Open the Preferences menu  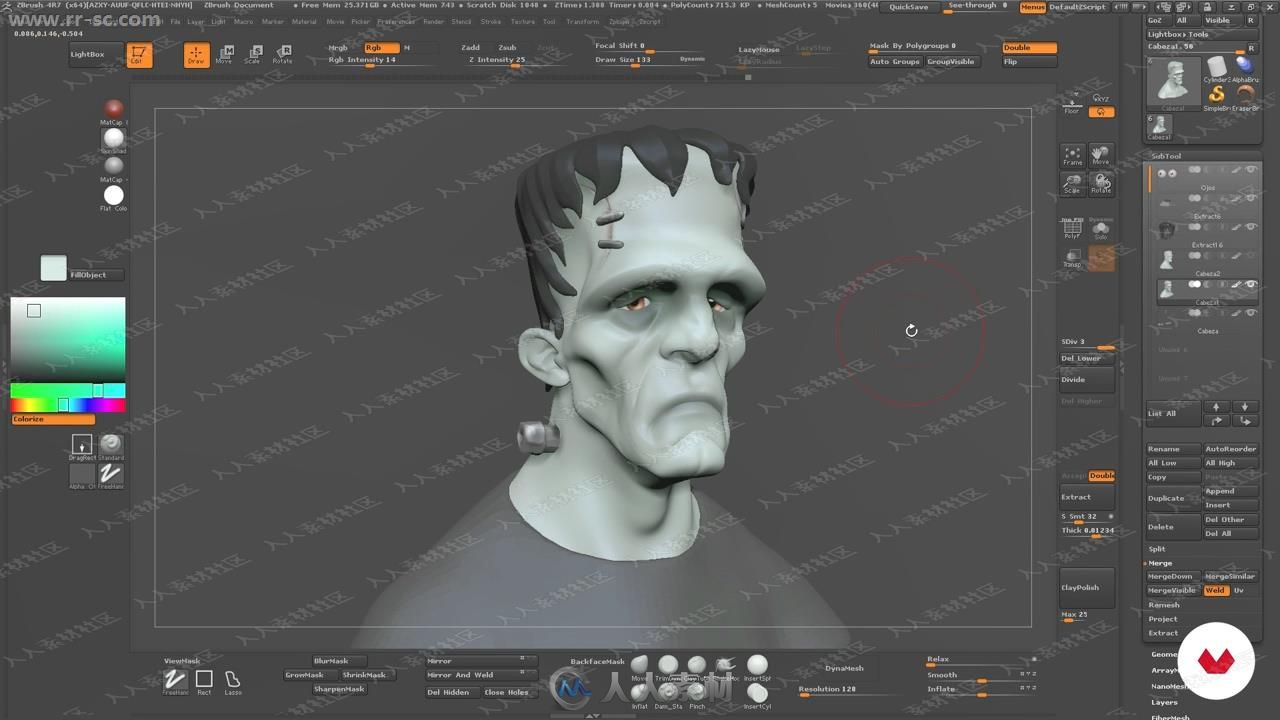[x=396, y=21]
